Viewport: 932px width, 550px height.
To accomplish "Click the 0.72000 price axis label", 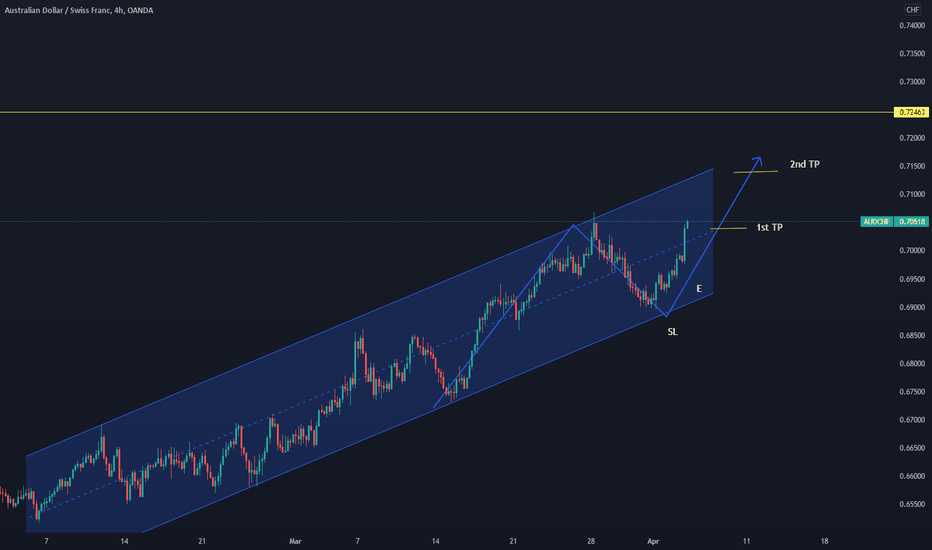I will click(912, 138).
